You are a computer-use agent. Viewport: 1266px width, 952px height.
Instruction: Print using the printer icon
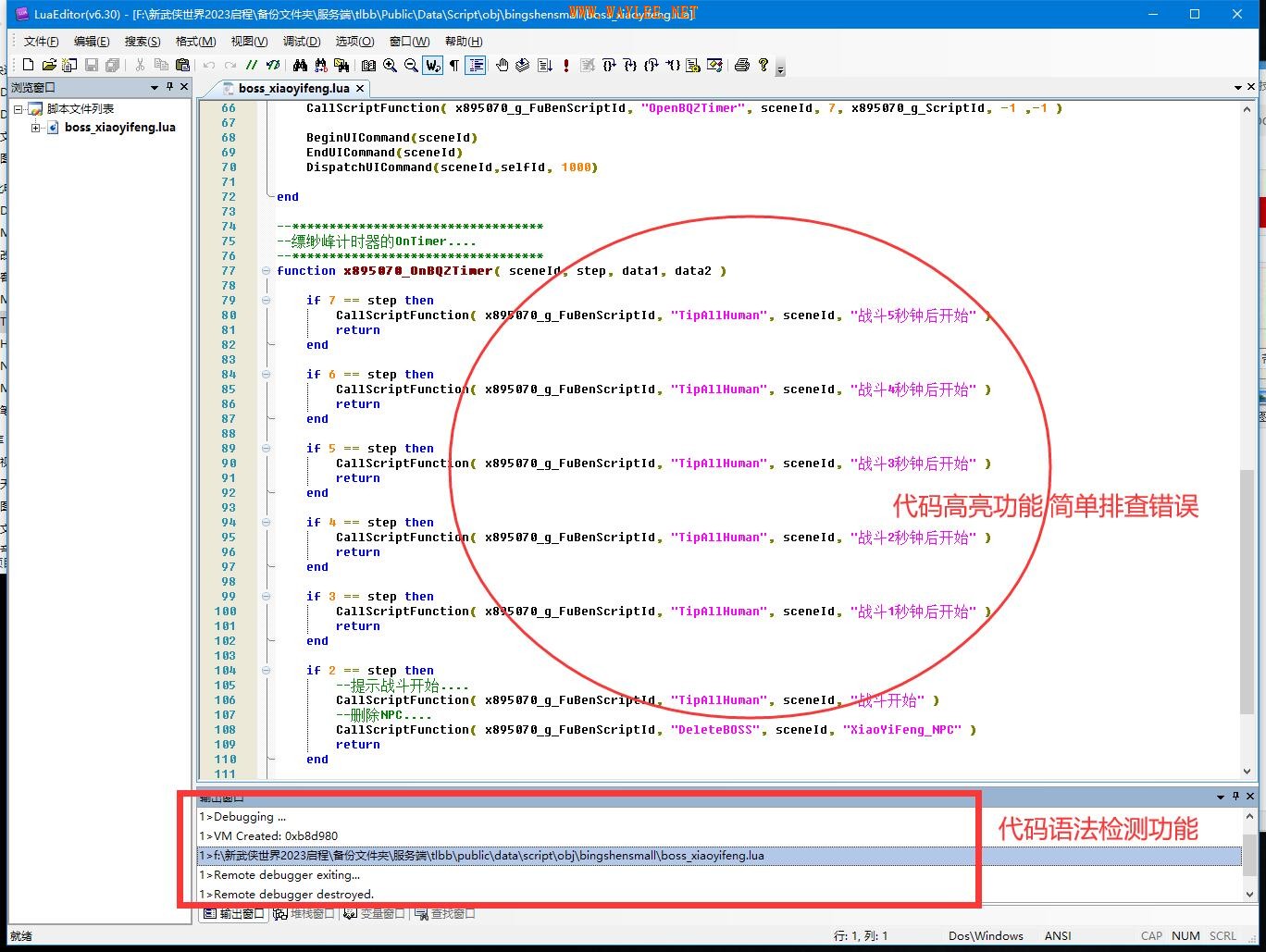point(742,65)
